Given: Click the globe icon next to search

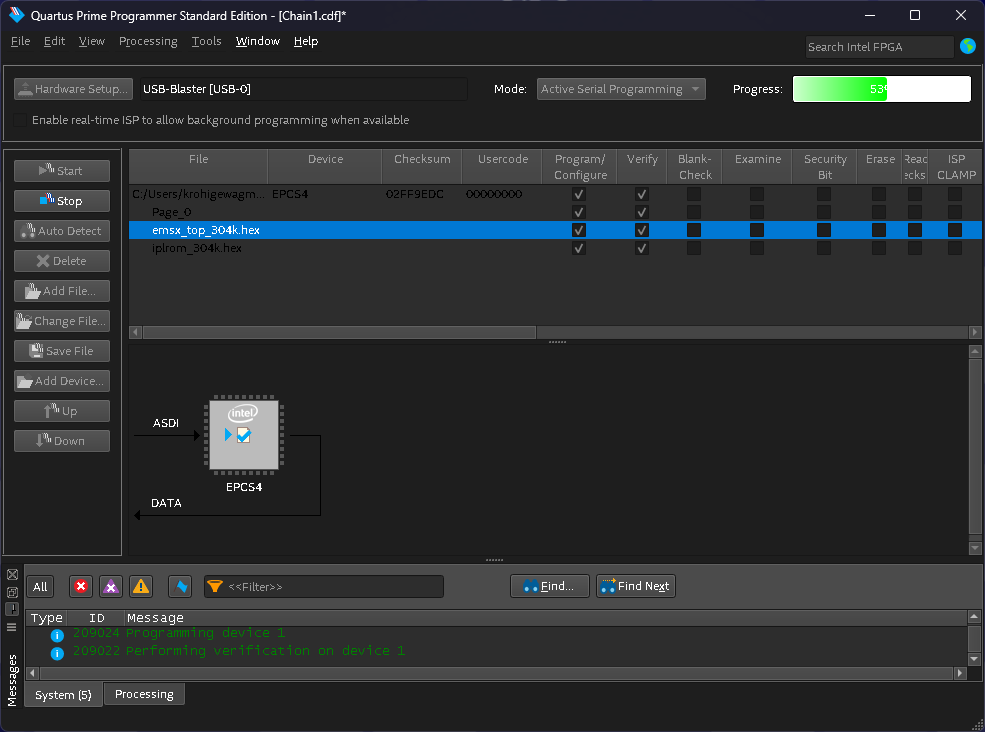Looking at the screenshot, I should [967, 46].
